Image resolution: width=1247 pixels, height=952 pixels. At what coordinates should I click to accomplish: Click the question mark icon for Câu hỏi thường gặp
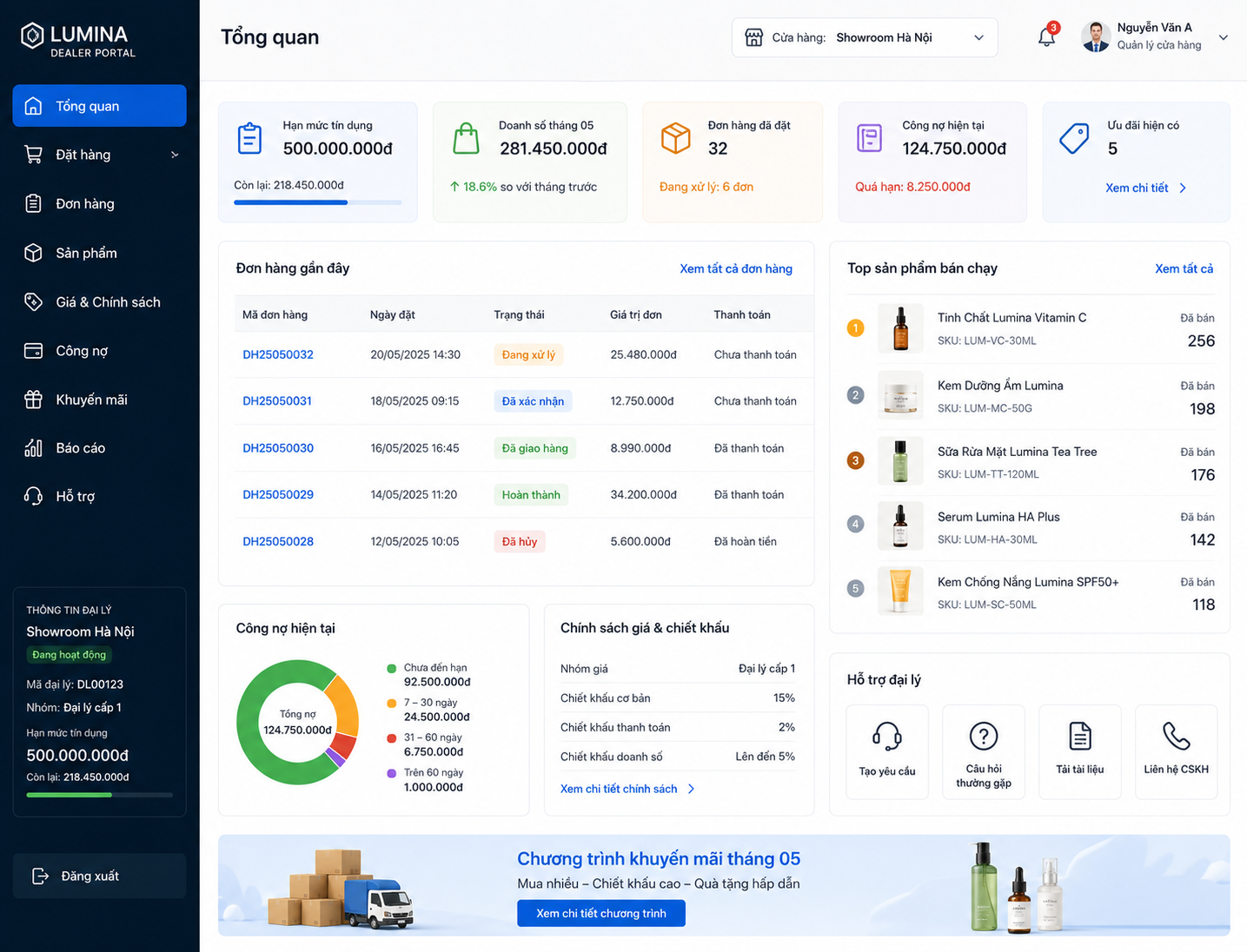coord(984,737)
